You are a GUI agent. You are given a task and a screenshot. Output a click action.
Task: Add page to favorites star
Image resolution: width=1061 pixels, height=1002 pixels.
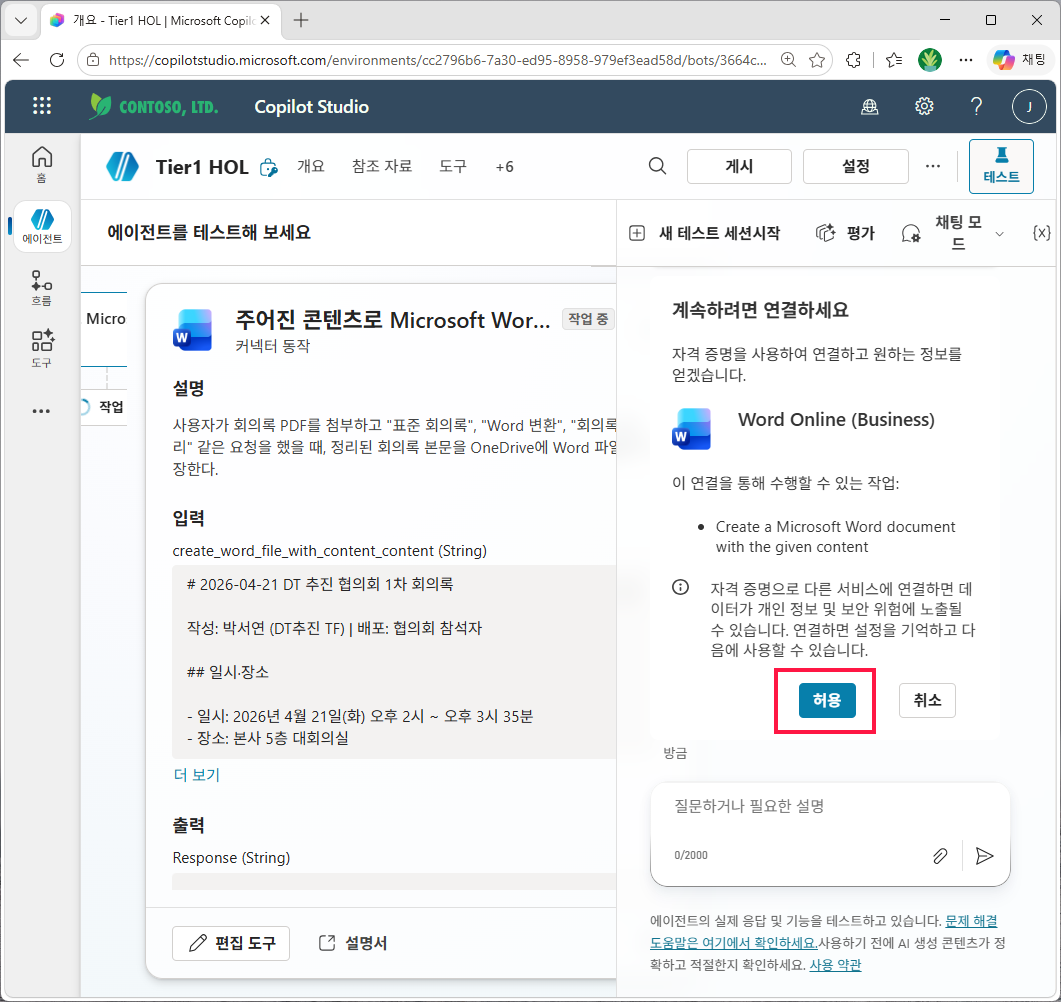point(817,60)
